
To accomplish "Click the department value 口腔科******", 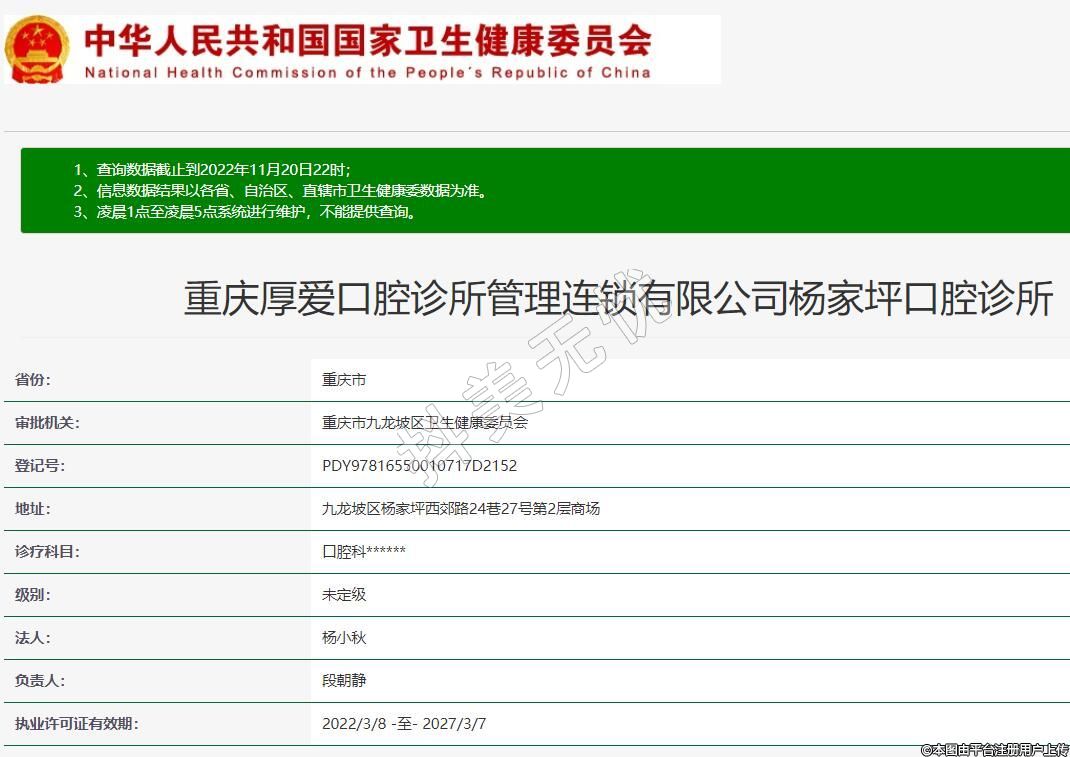I will (364, 552).
